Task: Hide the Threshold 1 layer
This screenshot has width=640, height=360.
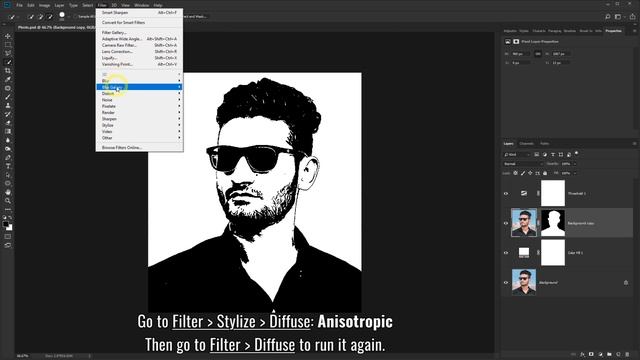Action: click(x=506, y=193)
